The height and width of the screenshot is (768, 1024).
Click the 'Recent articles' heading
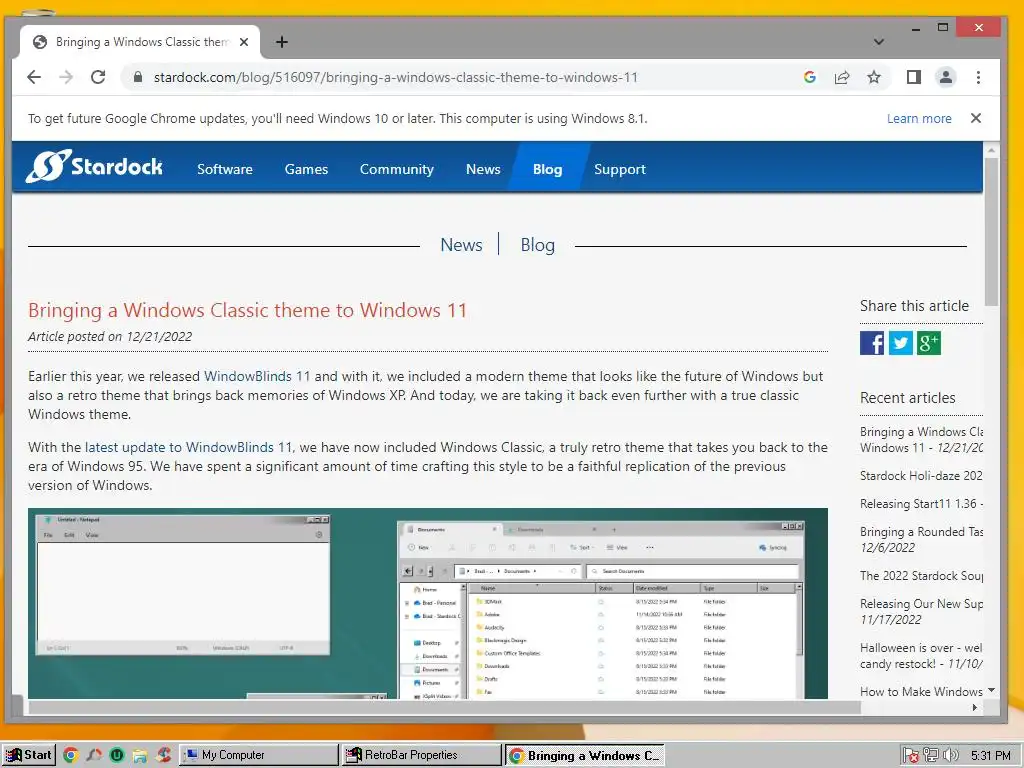click(908, 398)
